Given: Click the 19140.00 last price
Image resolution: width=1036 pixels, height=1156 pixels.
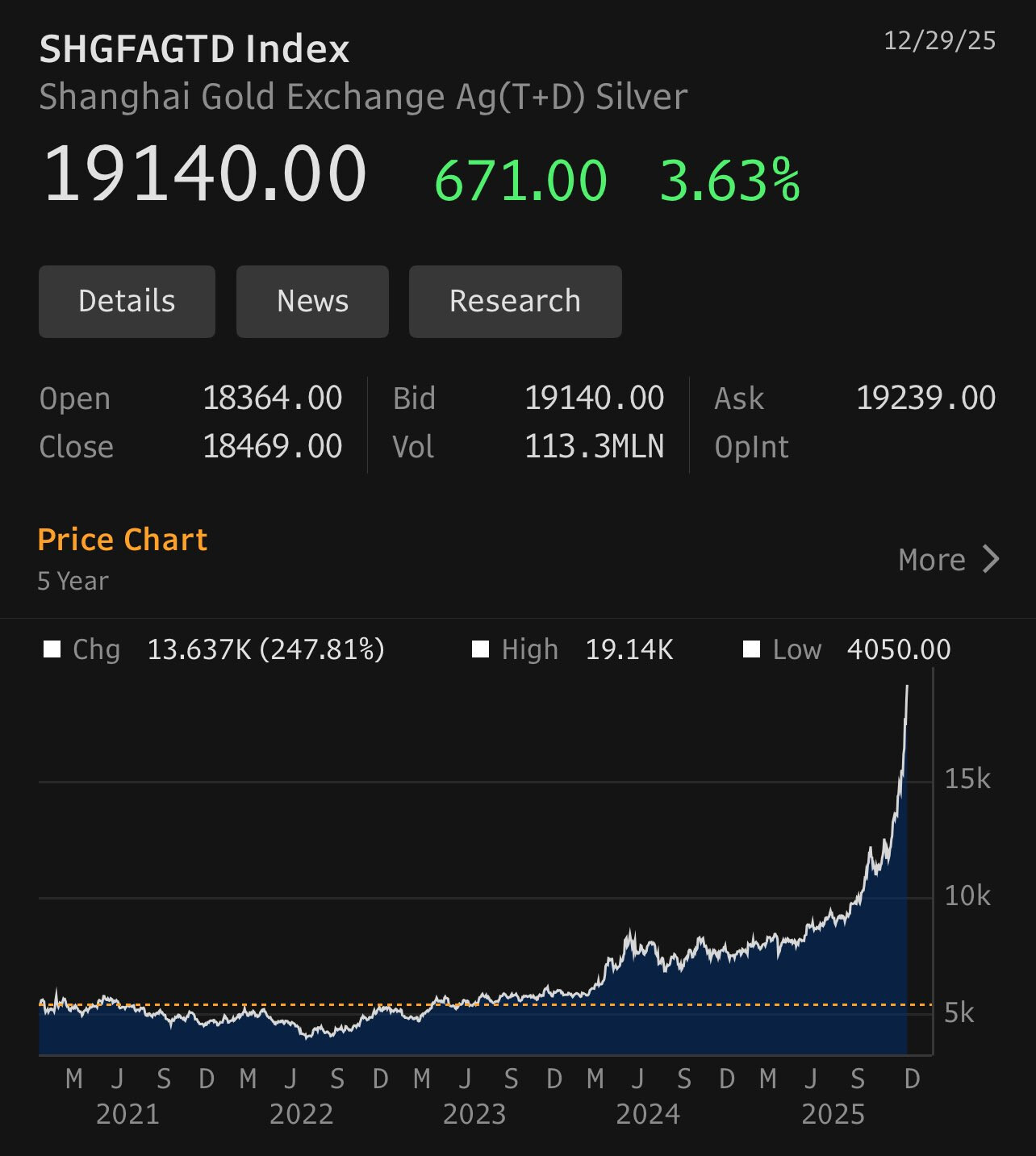Looking at the screenshot, I should [x=205, y=174].
